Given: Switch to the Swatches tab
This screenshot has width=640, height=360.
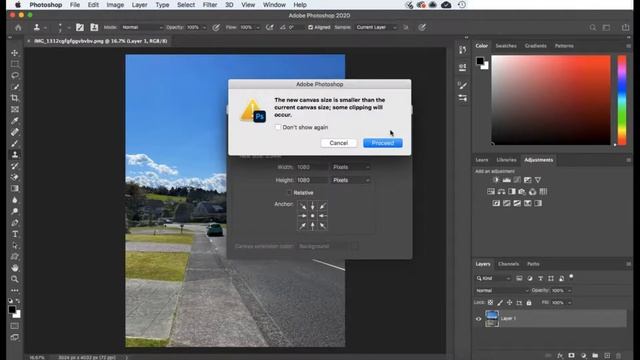Looking at the screenshot, I should 506,46.
